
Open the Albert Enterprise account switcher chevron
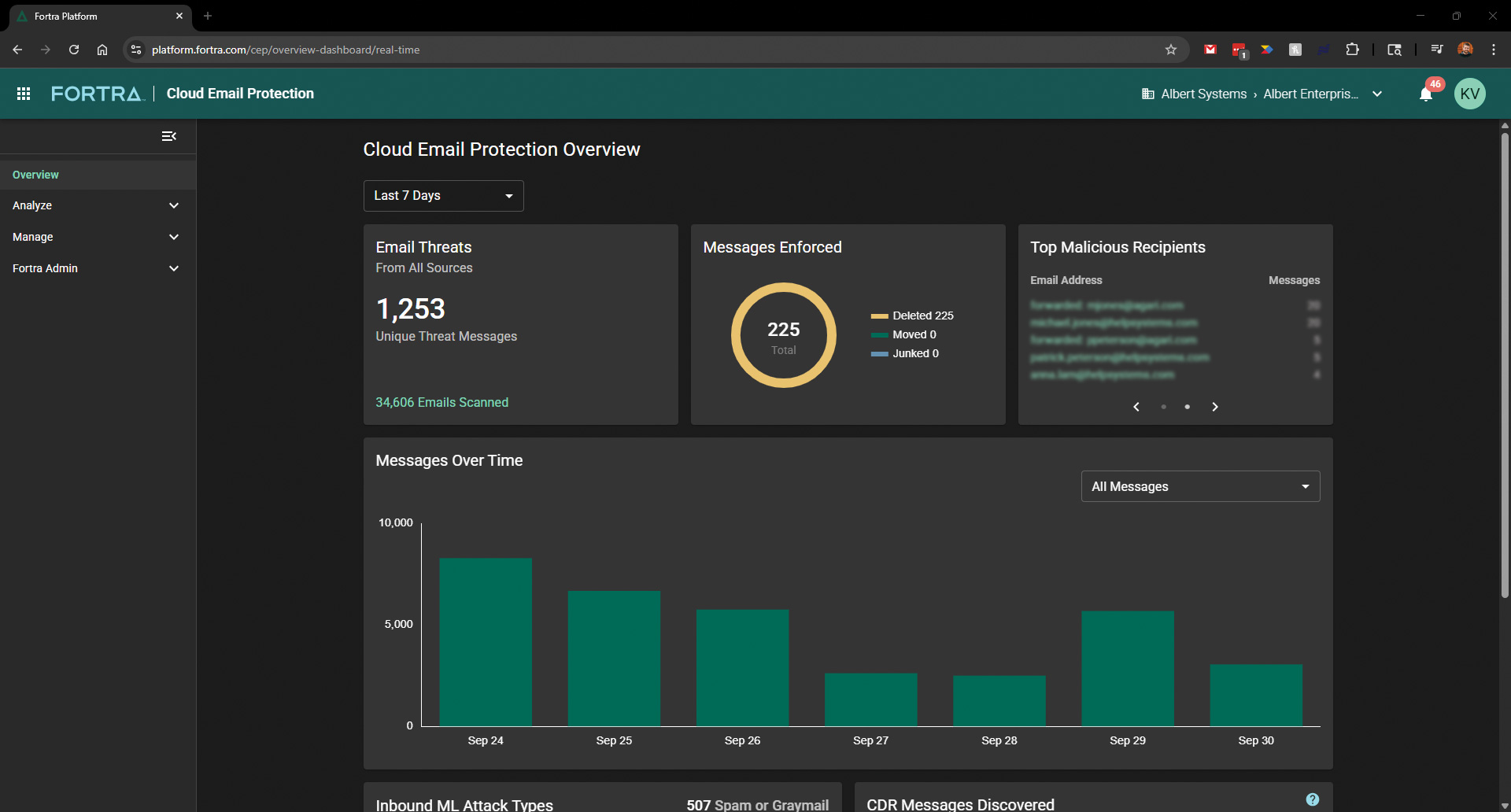[1378, 94]
